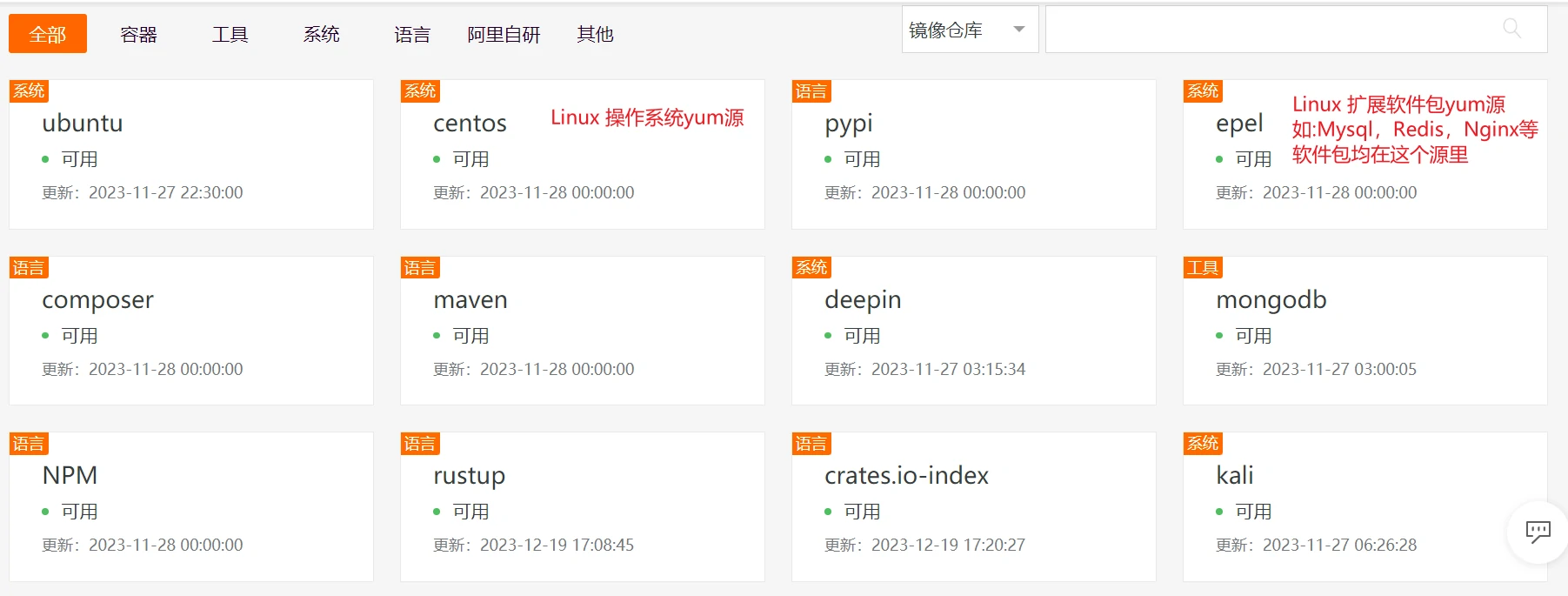The width and height of the screenshot is (1568, 596).
Task: Click ubuntu's 可用 status text
Action: point(79,159)
